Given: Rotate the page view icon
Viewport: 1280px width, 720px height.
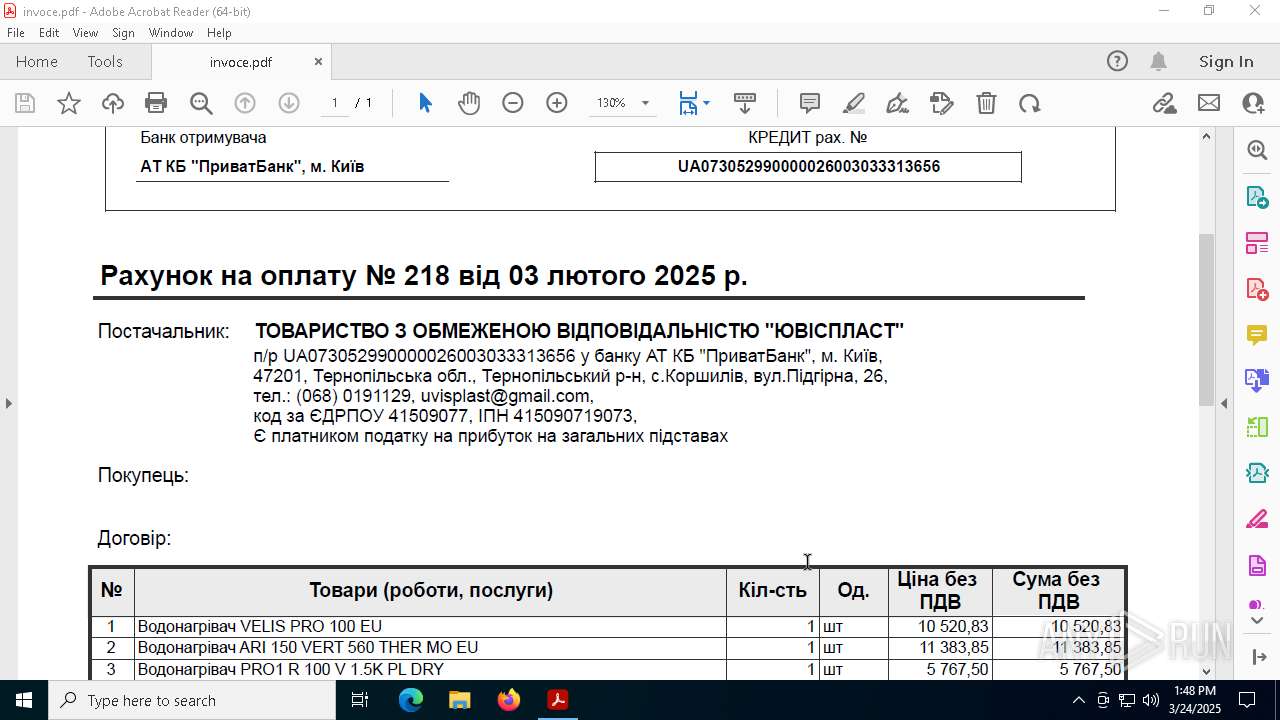Looking at the screenshot, I should click(x=1030, y=103).
